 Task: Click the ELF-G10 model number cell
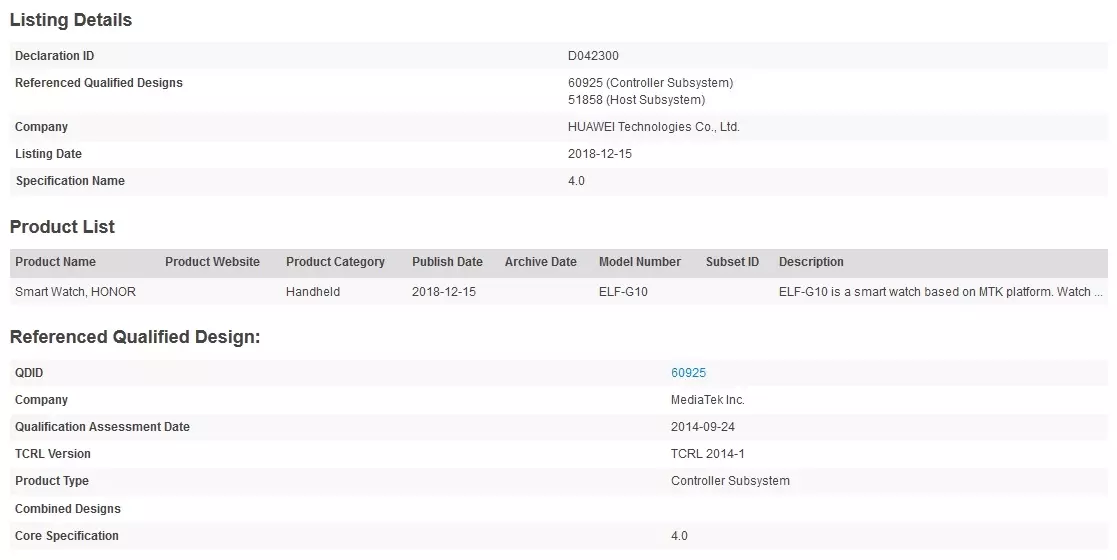click(623, 291)
